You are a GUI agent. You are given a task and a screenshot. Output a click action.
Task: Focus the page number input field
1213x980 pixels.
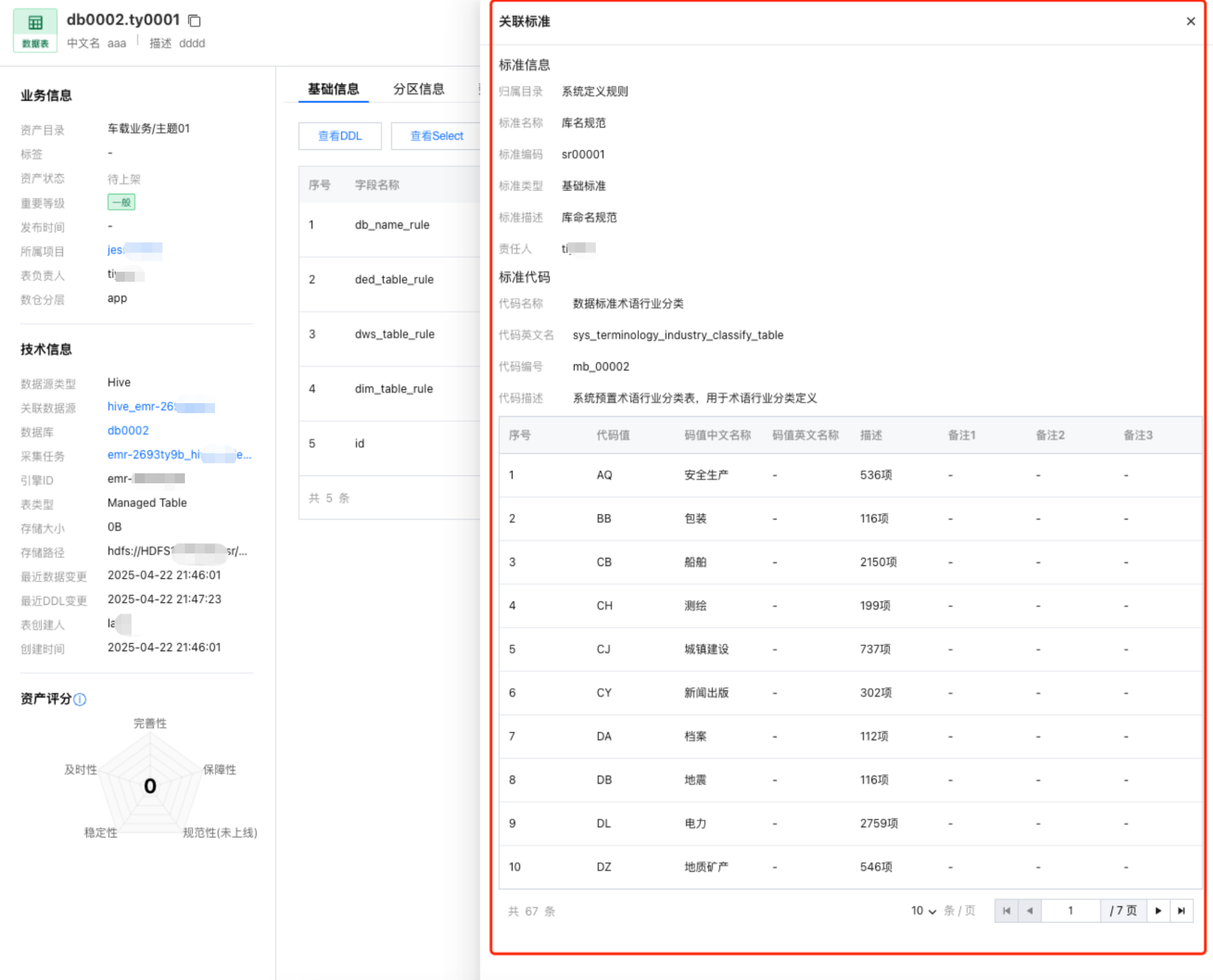pyautogui.click(x=1070, y=910)
